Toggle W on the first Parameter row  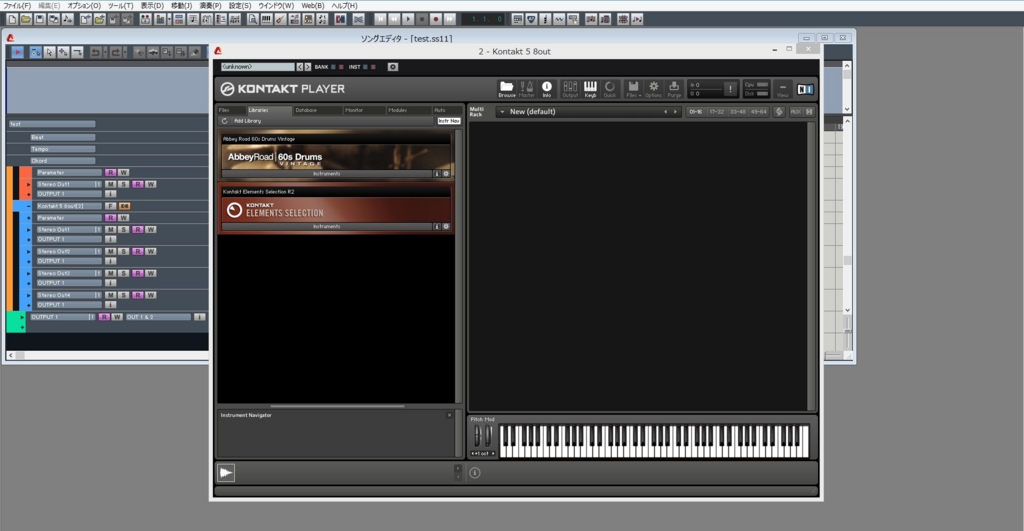pyautogui.click(x=123, y=172)
